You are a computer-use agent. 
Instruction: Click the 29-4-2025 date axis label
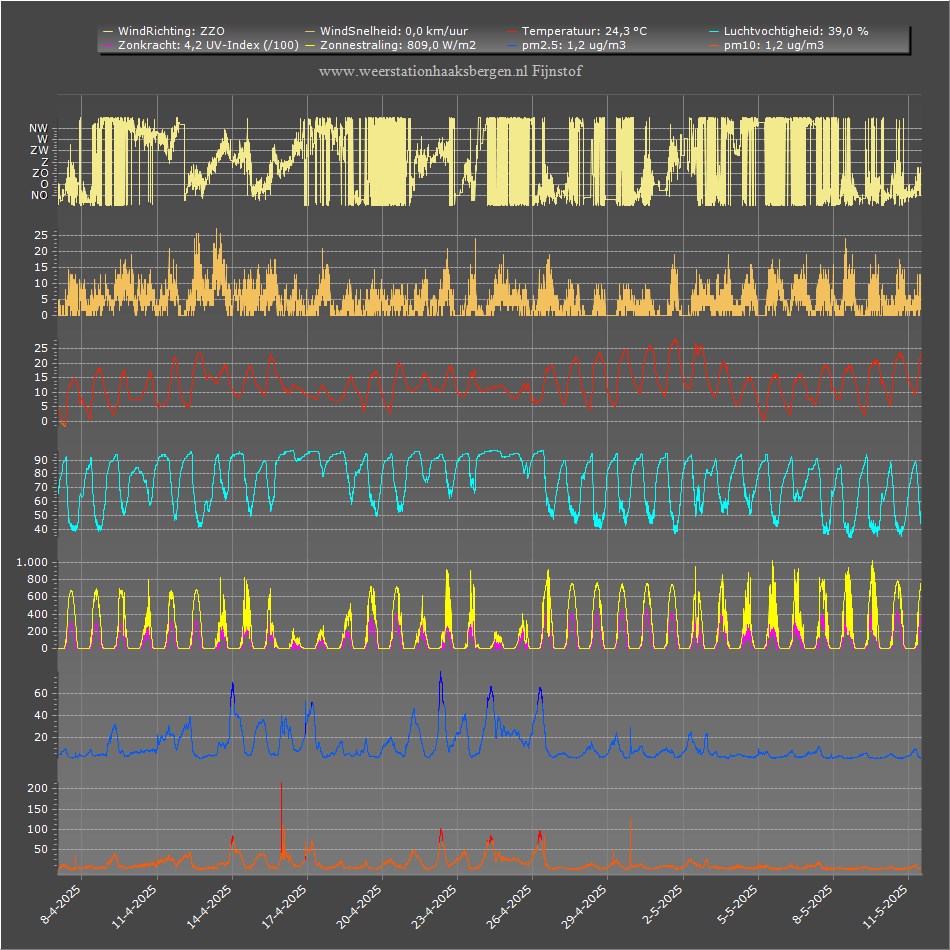(x=585, y=907)
